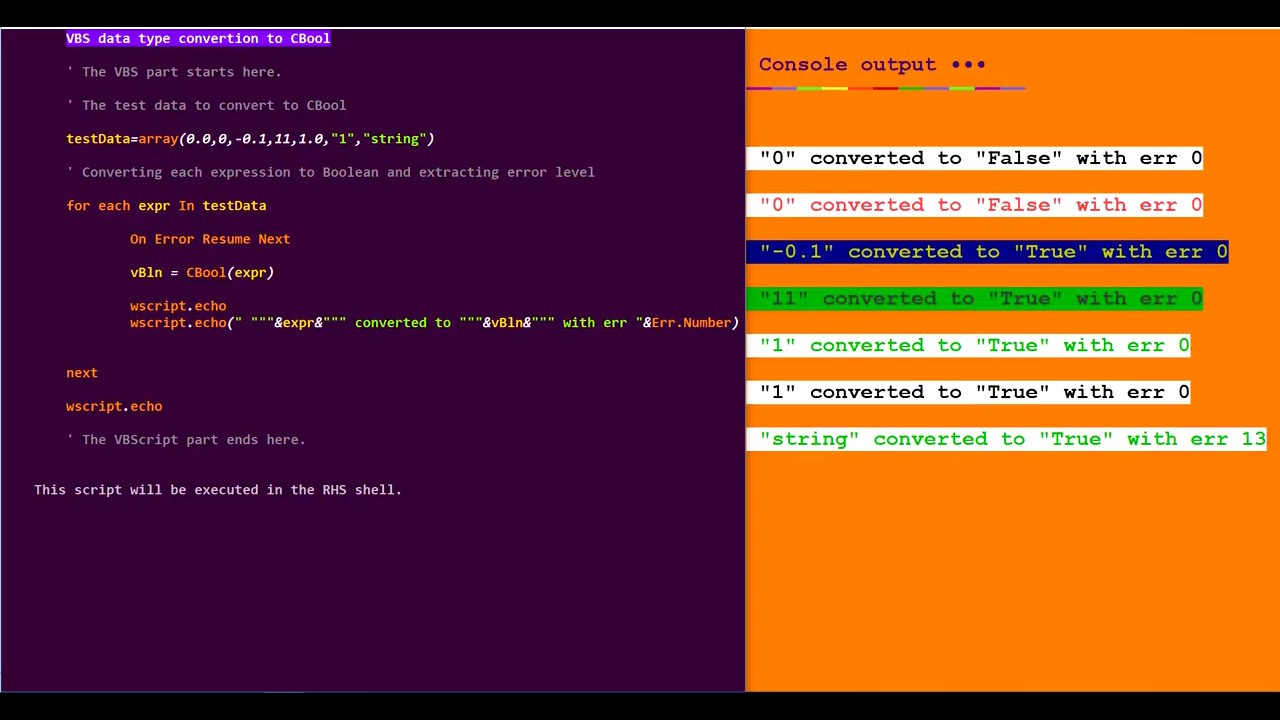Click the 'wscript.echo' line below 'next'

(114, 406)
